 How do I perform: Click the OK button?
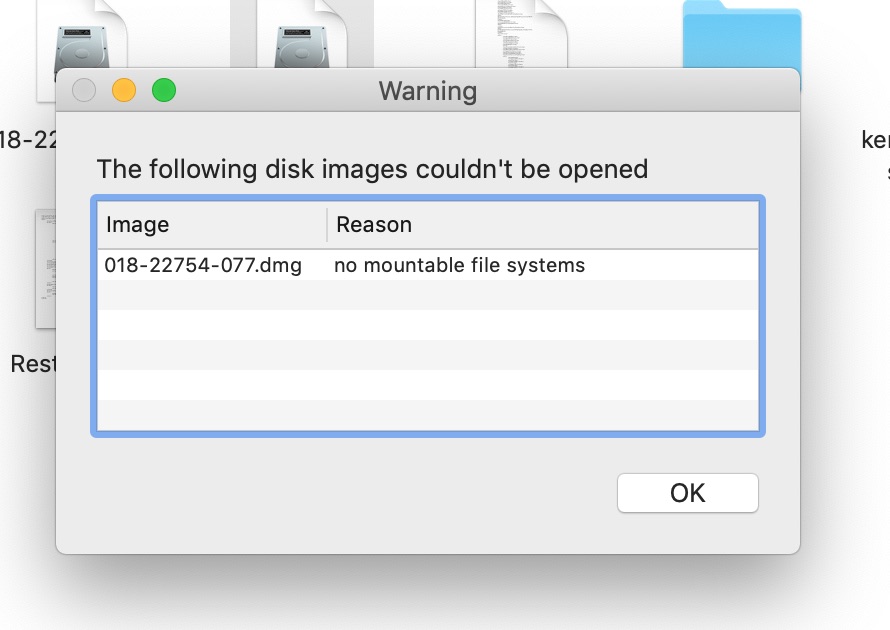687,493
